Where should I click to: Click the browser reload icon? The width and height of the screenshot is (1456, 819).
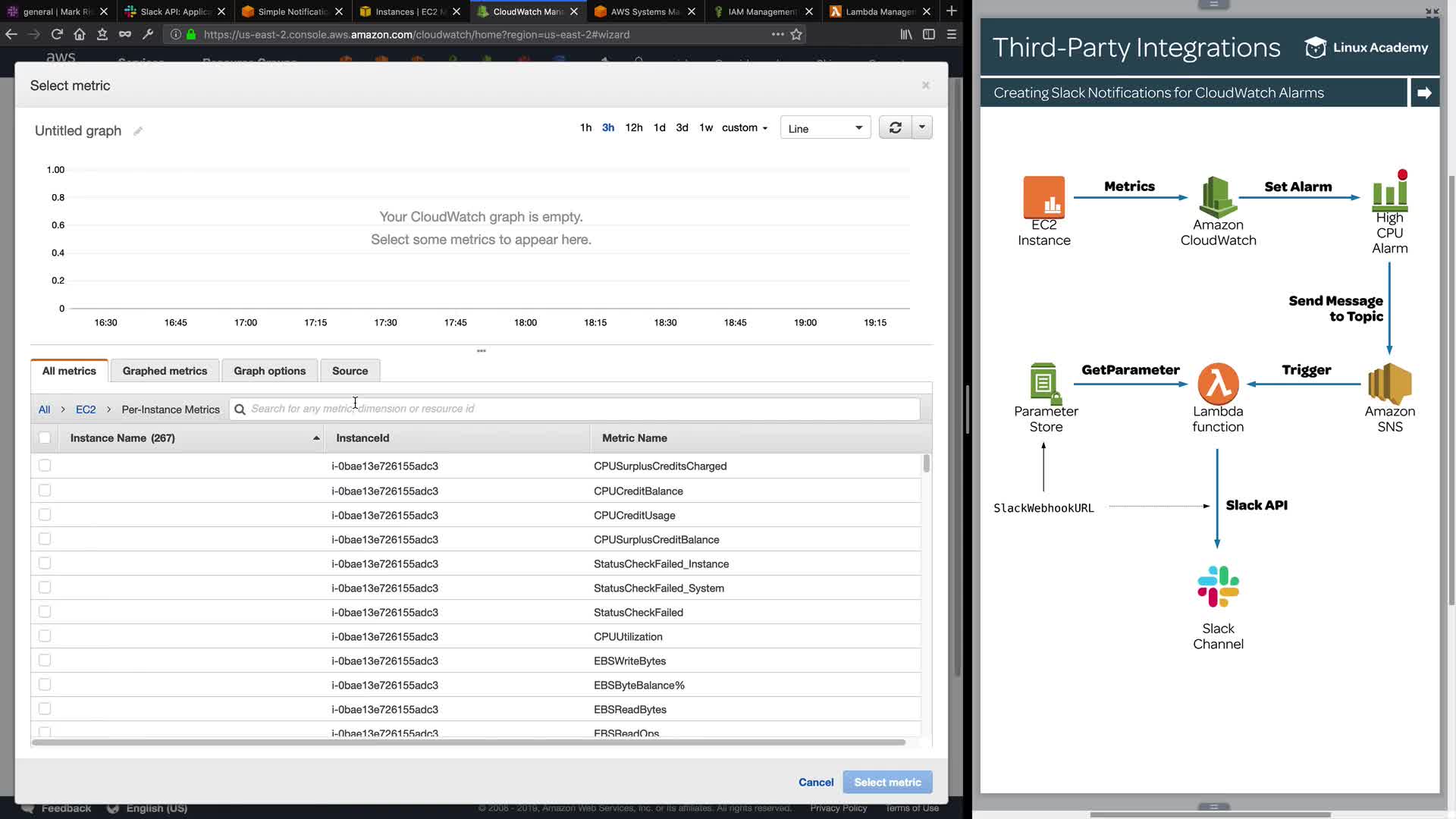(57, 34)
